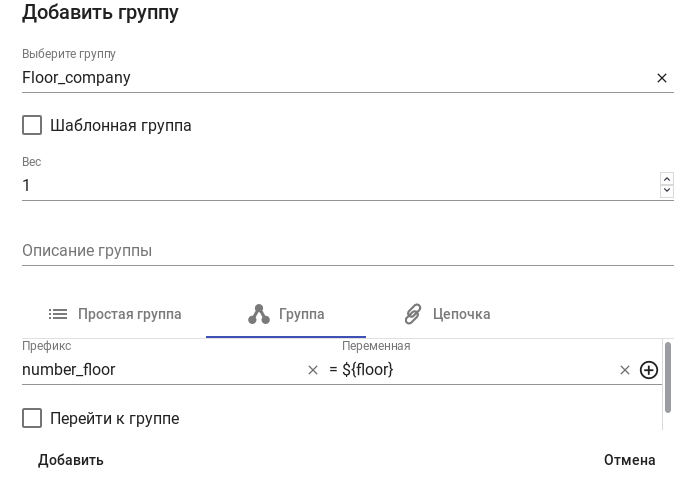Enable the Шаблонная группа checkbox
The width and height of the screenshot is (696, 481).
32,125
